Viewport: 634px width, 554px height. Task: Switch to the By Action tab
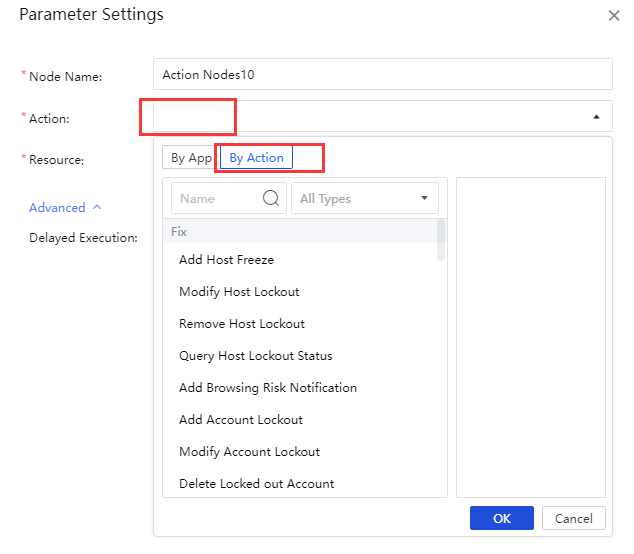pyautogui.click(x=256, y=158)
